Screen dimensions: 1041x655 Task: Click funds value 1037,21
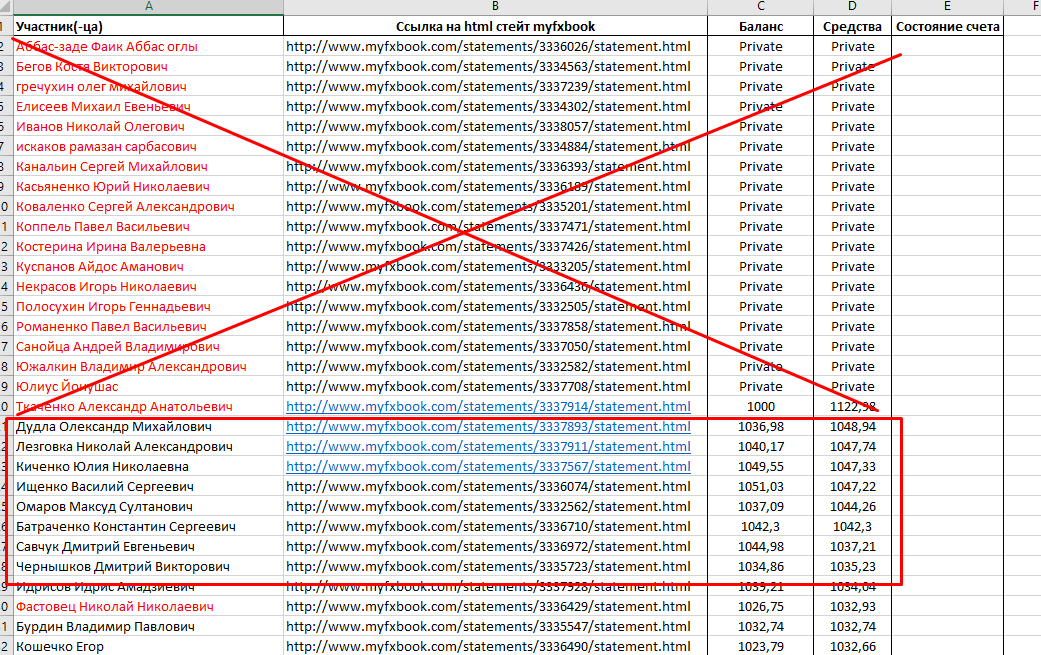(x=852, y=546)
